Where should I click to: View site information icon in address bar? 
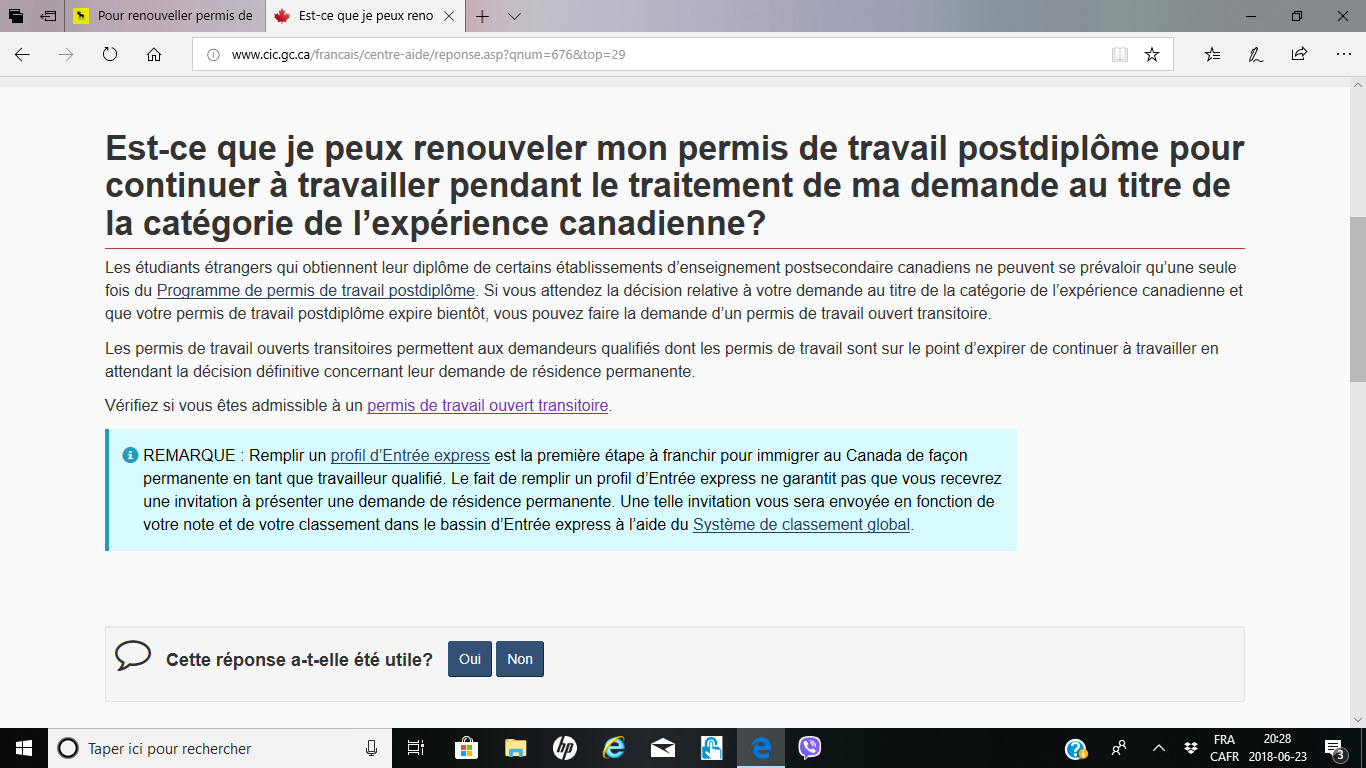click(213, 55)
